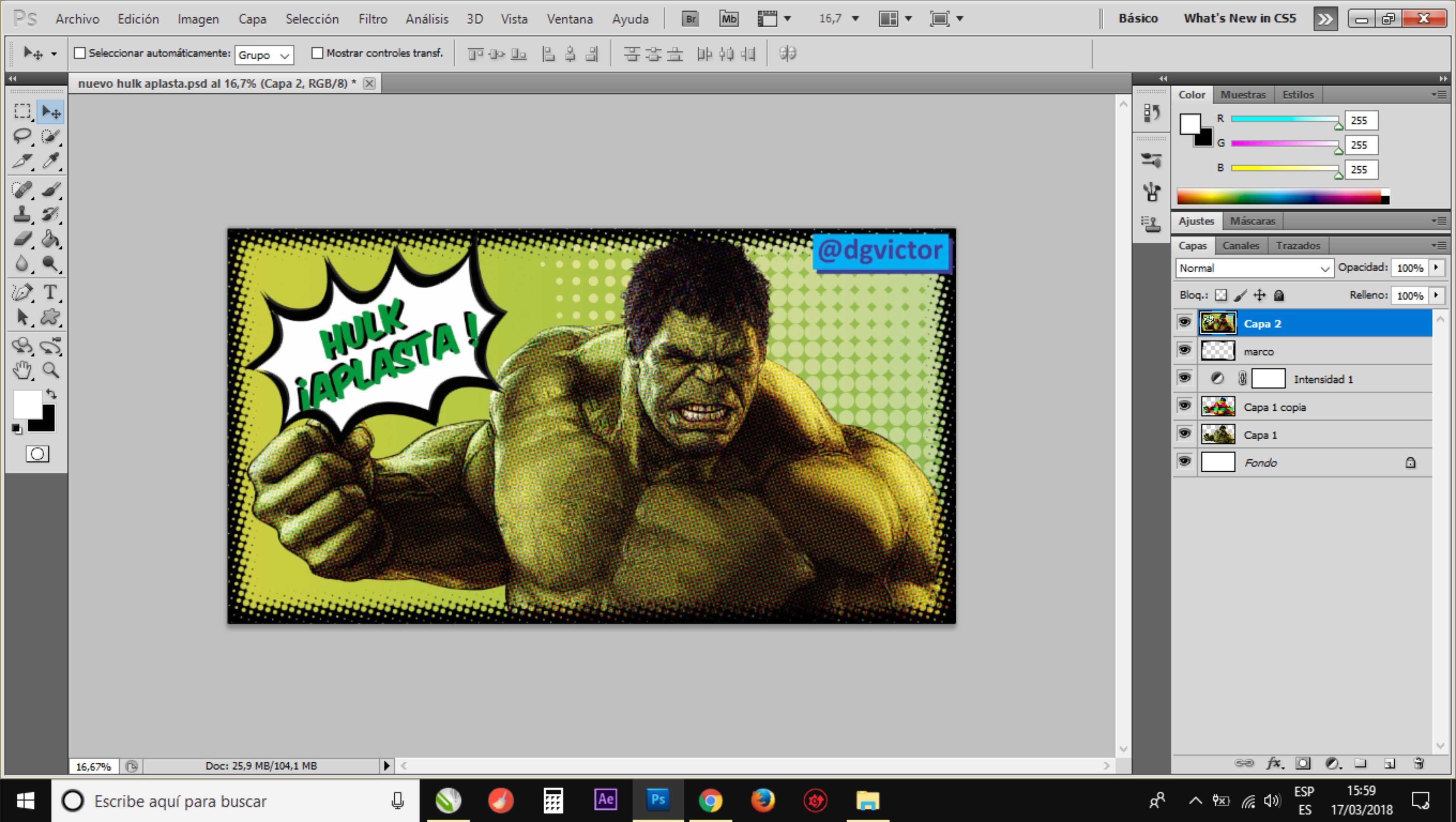The width and height of the screenshot is (1456, 822).
Task: Select the Eyedropper tool
Action: coord(50,161)
